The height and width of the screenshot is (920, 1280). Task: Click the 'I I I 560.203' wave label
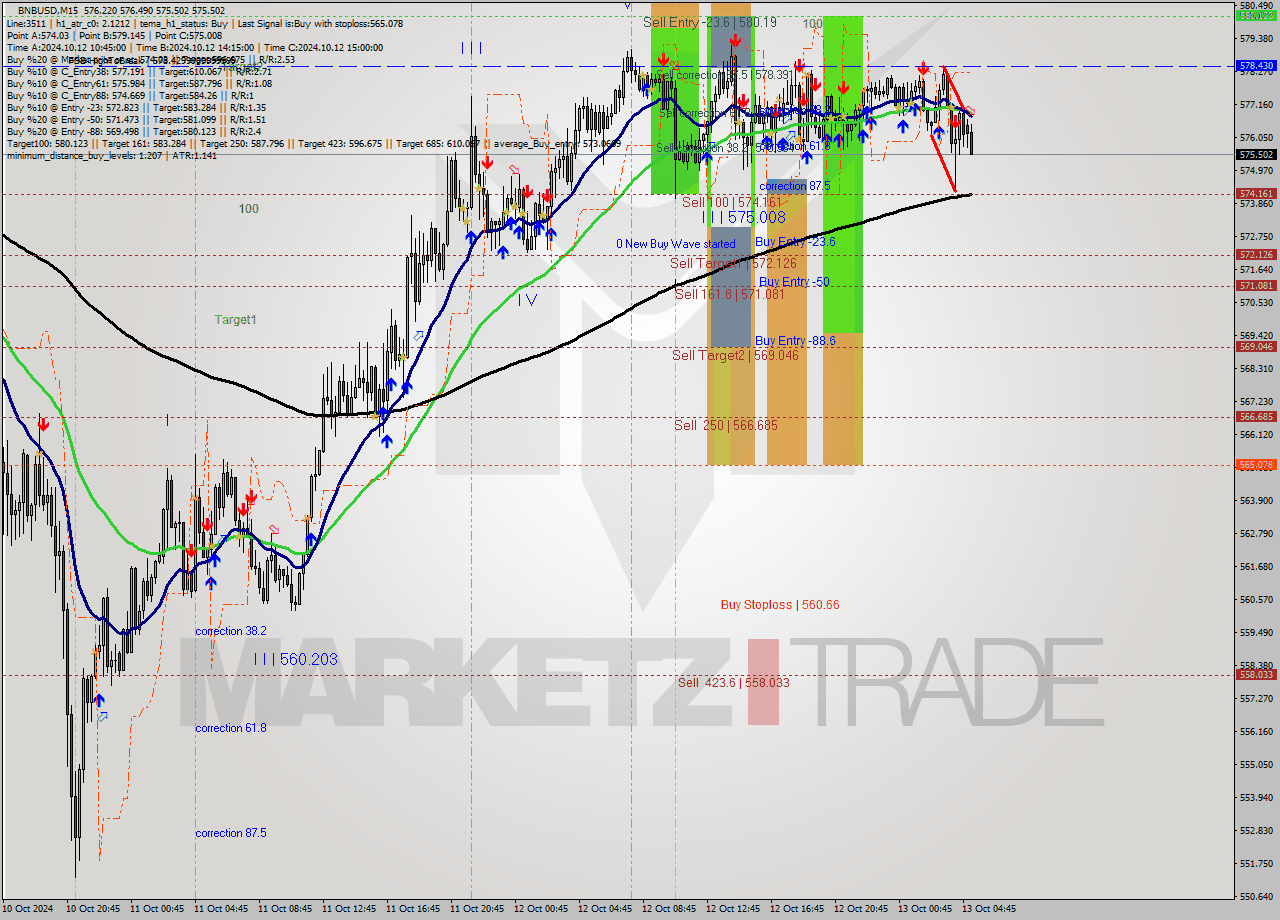pyautogui.click(x=295, y=659)
